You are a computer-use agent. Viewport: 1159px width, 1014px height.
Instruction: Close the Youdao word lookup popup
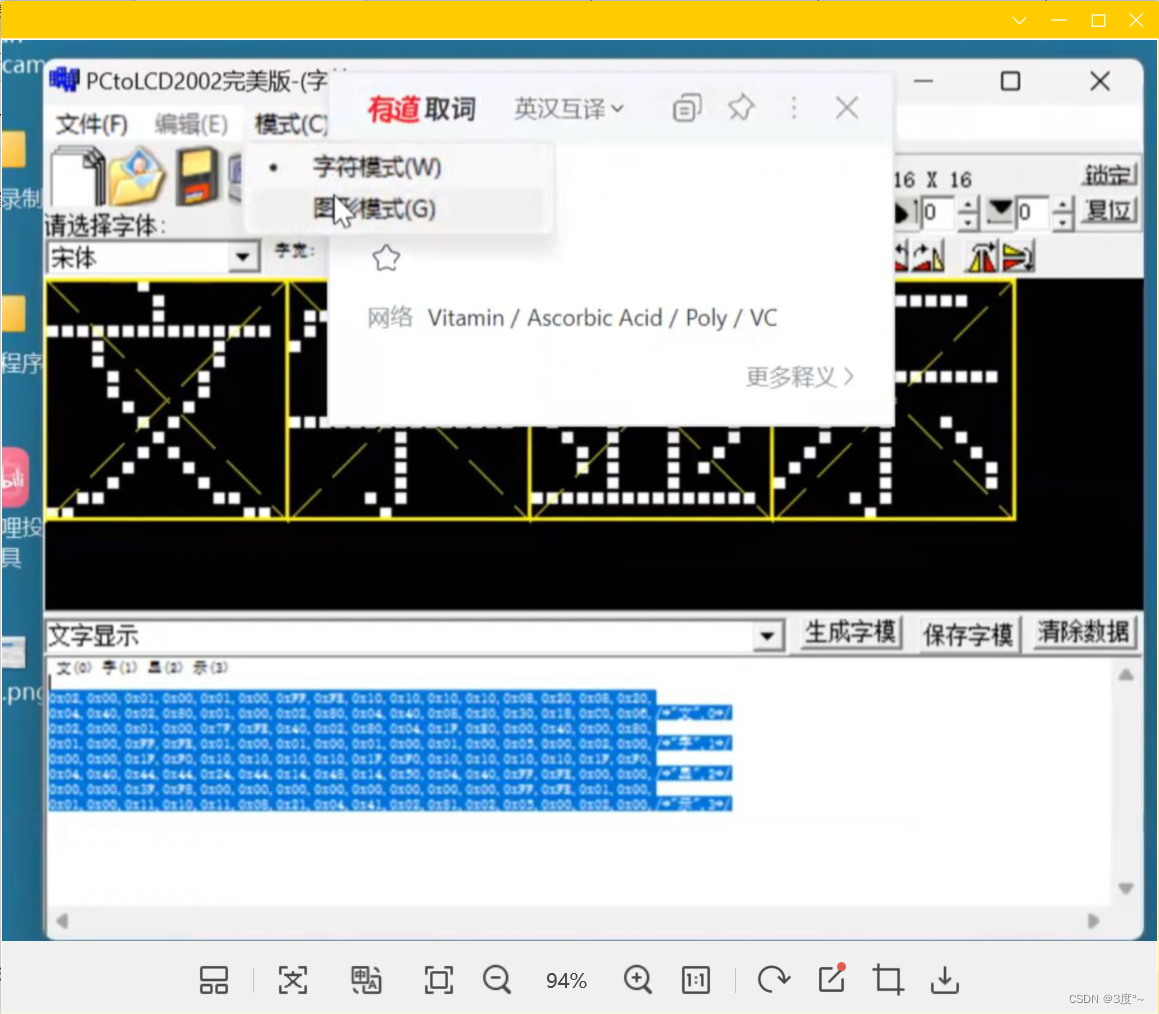click(847, 109)
